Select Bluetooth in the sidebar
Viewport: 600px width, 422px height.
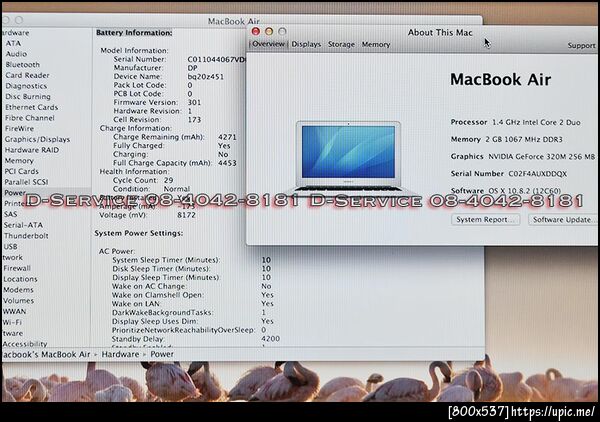[23, 65]
